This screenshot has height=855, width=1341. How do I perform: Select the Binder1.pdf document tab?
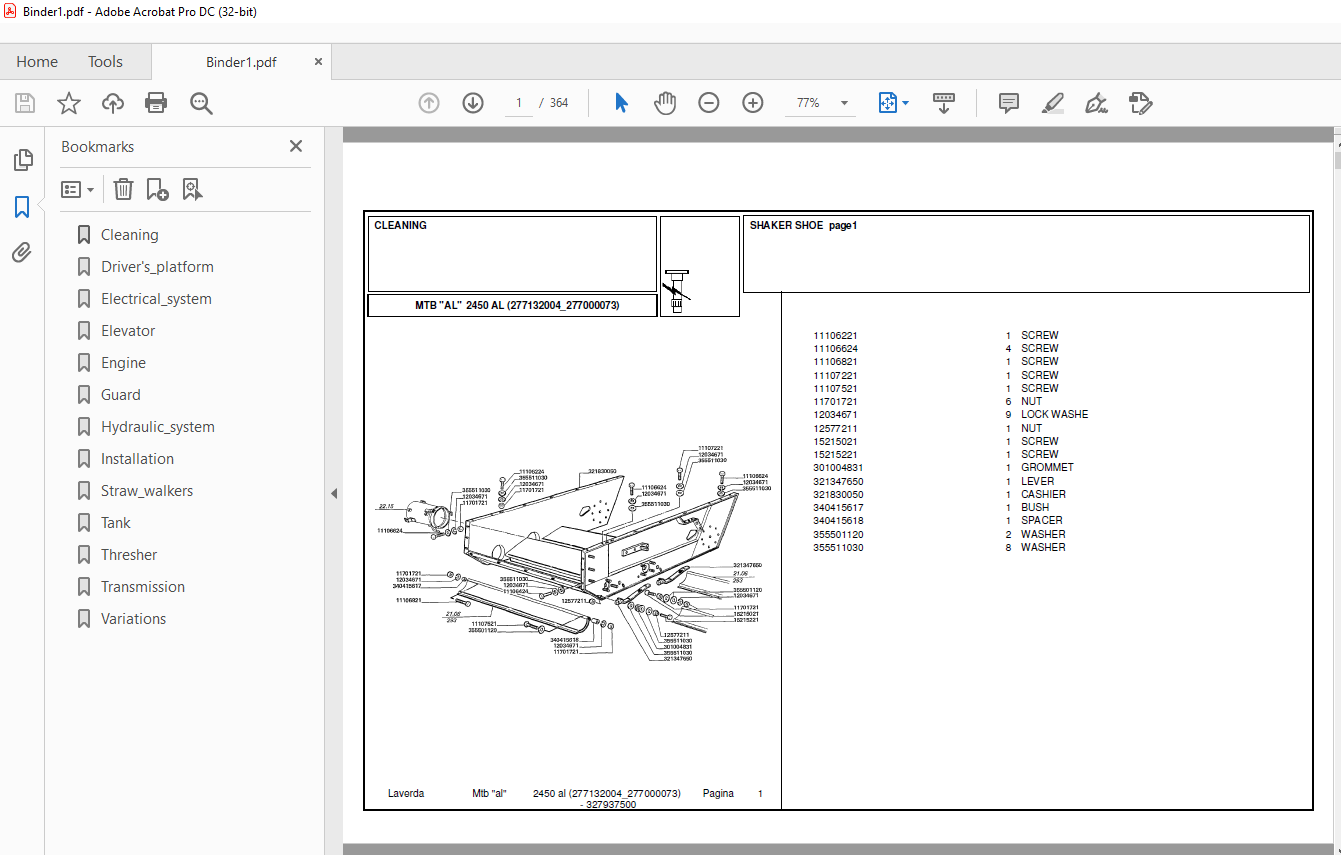point(241,62)
